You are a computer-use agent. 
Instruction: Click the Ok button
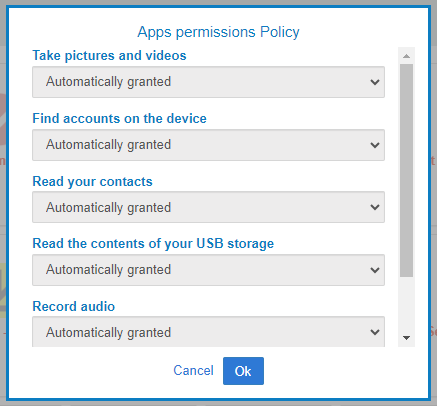point(243,371)
